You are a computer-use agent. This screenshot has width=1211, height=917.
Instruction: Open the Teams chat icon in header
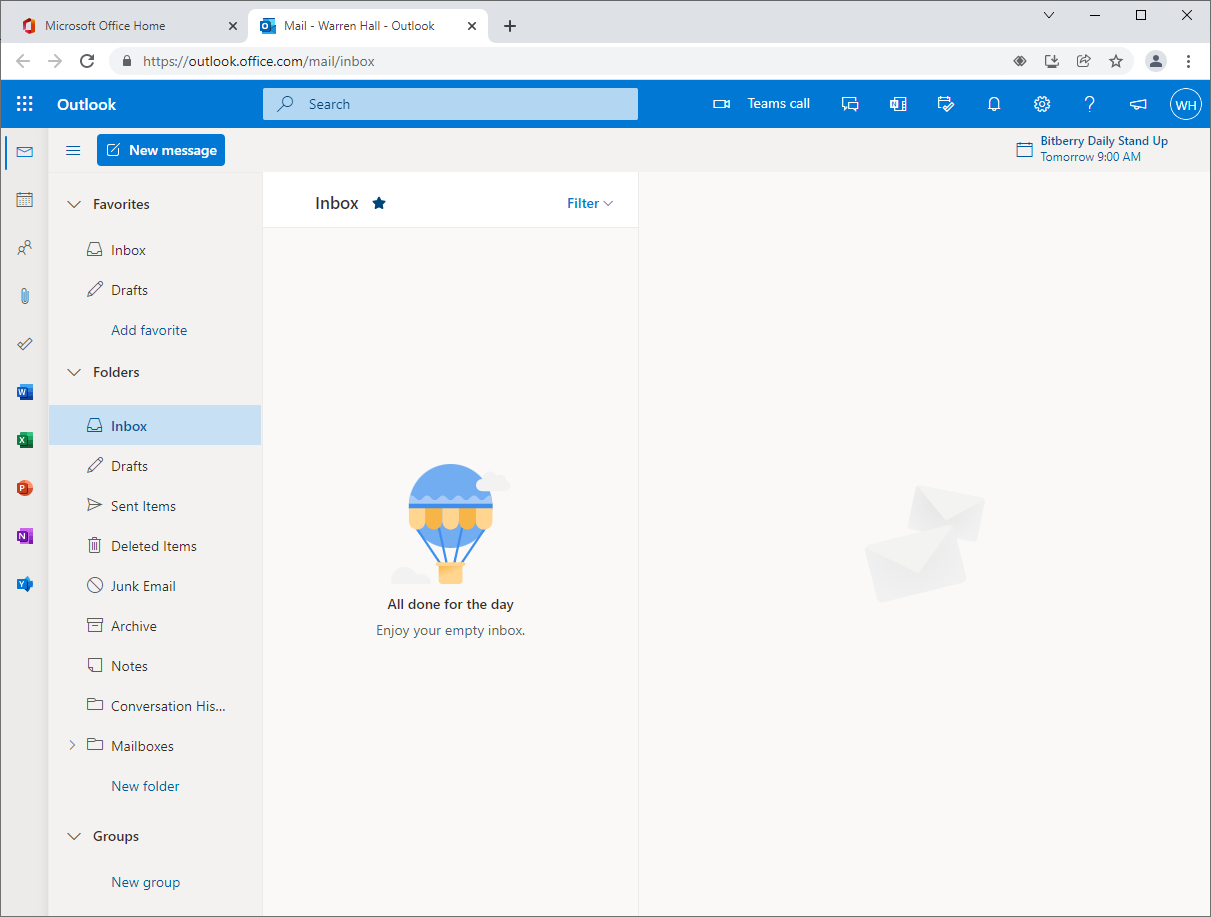[x=850, y=104]
